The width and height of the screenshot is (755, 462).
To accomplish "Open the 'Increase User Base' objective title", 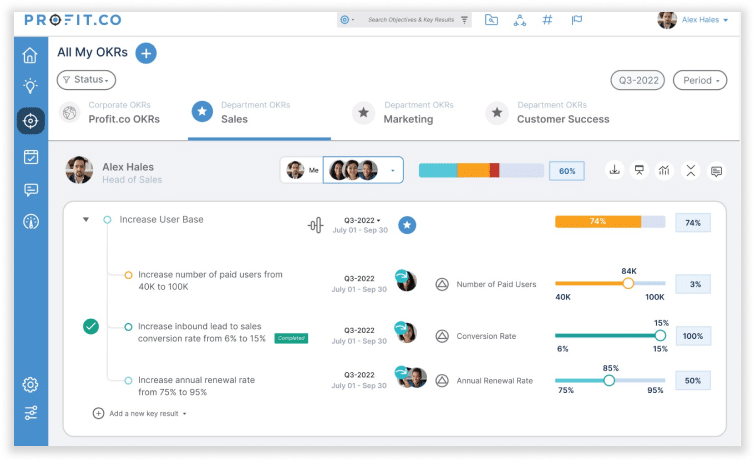I will pos(161,220).
